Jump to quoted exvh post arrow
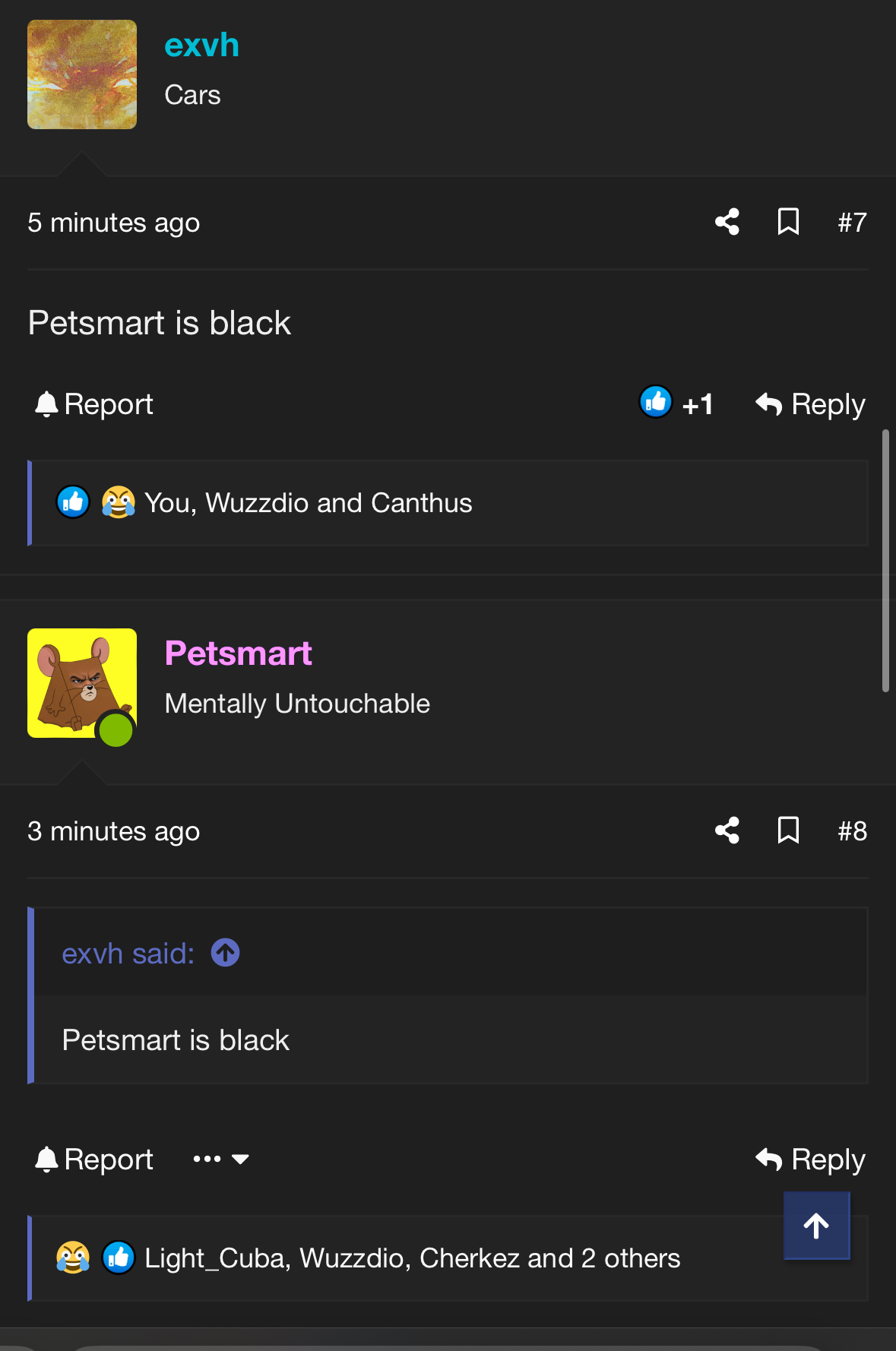 (x=225, y=953)
